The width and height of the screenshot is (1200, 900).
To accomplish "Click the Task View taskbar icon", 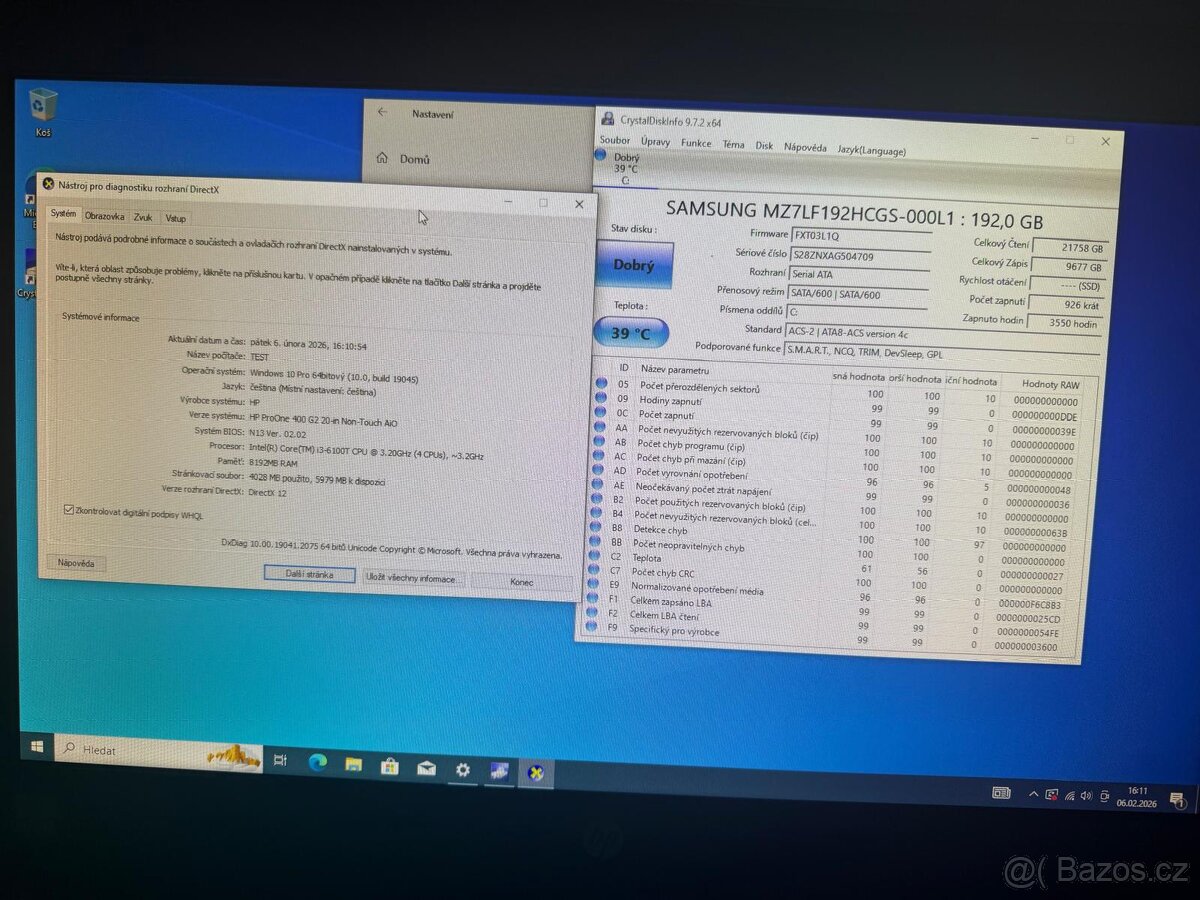I will 281,760.
